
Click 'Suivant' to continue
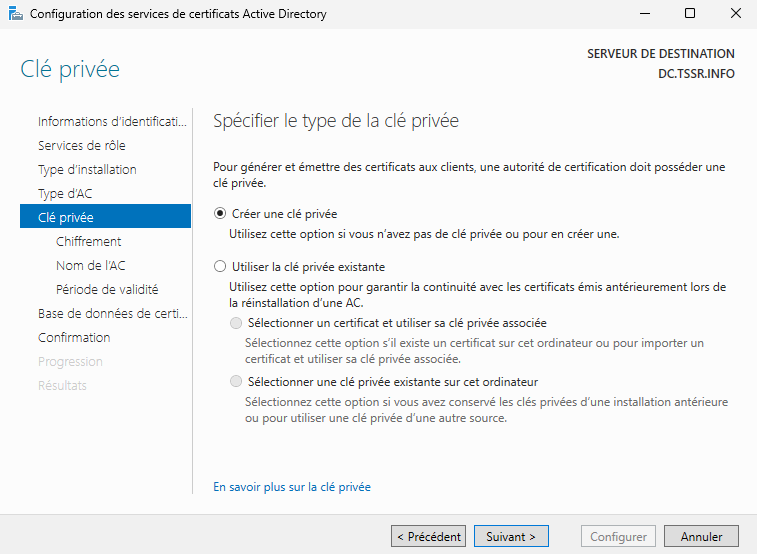pyautogui.click(x=511, y=537)
